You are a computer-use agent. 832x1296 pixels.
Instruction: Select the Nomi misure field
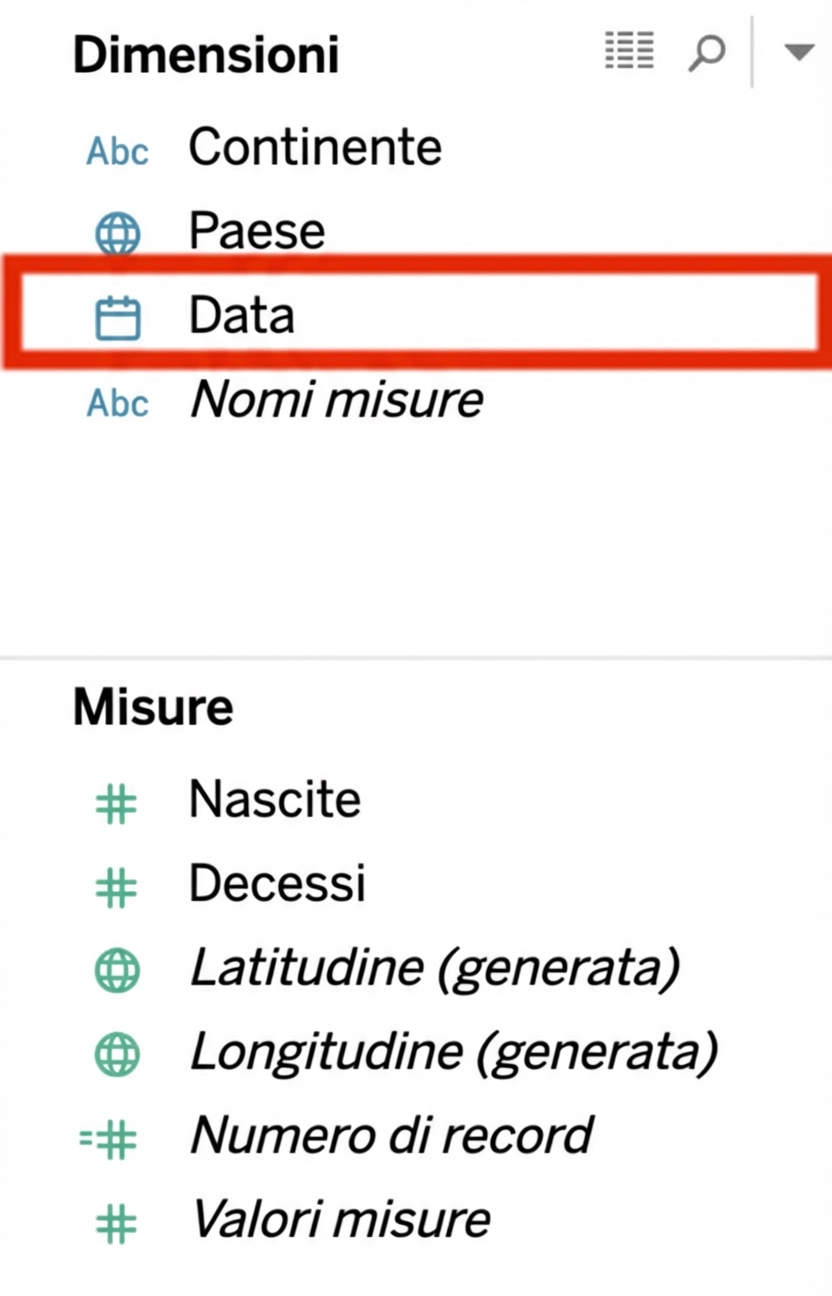337,401
